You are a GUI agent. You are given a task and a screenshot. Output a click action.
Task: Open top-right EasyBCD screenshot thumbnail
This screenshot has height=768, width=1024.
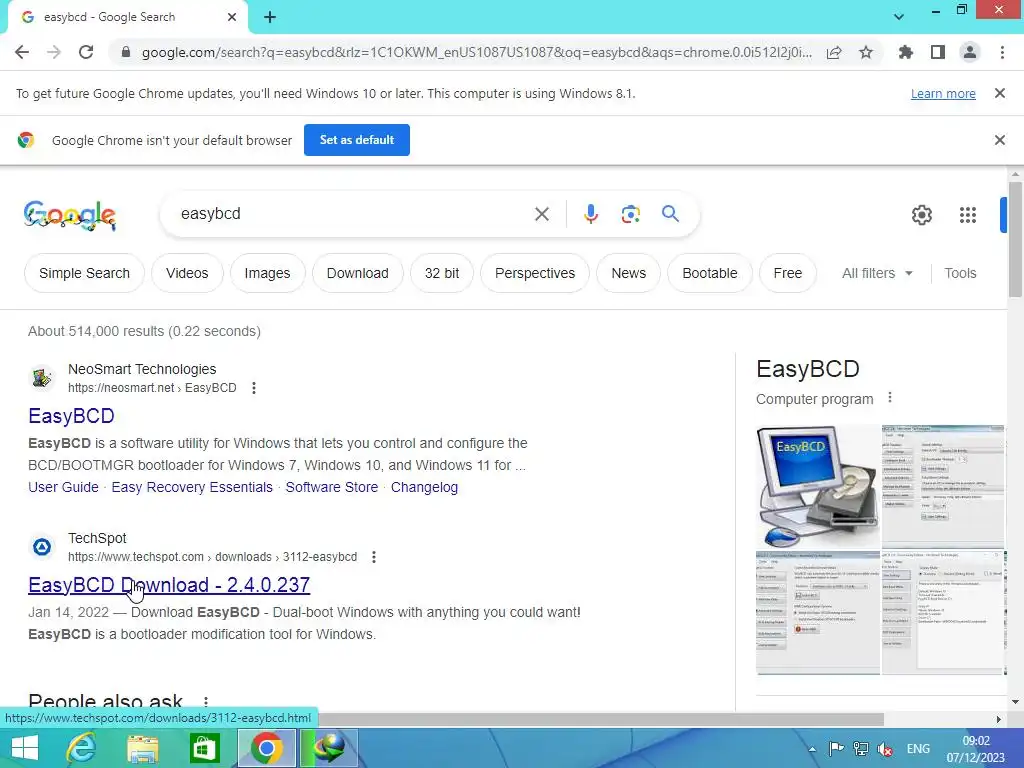[x=943, y=487]
